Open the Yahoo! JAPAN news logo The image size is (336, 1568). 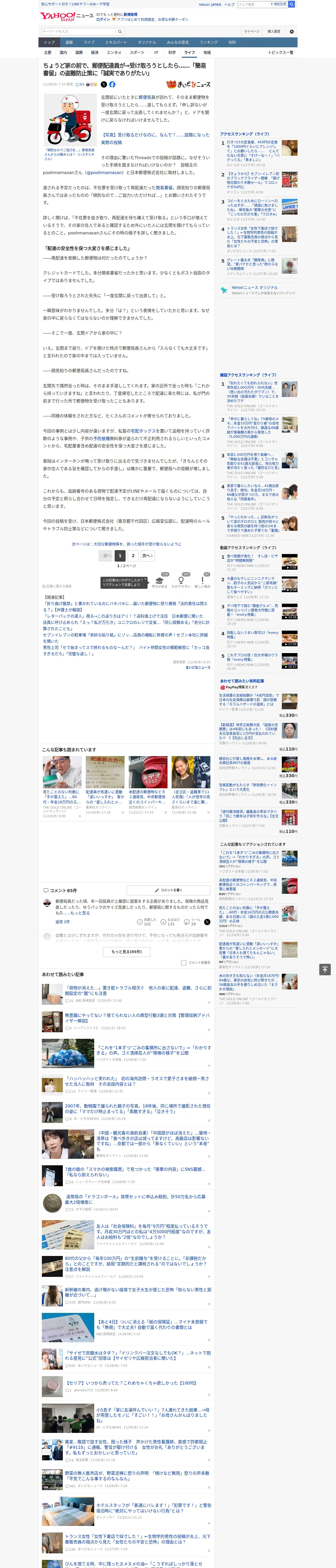coord(66,16)
